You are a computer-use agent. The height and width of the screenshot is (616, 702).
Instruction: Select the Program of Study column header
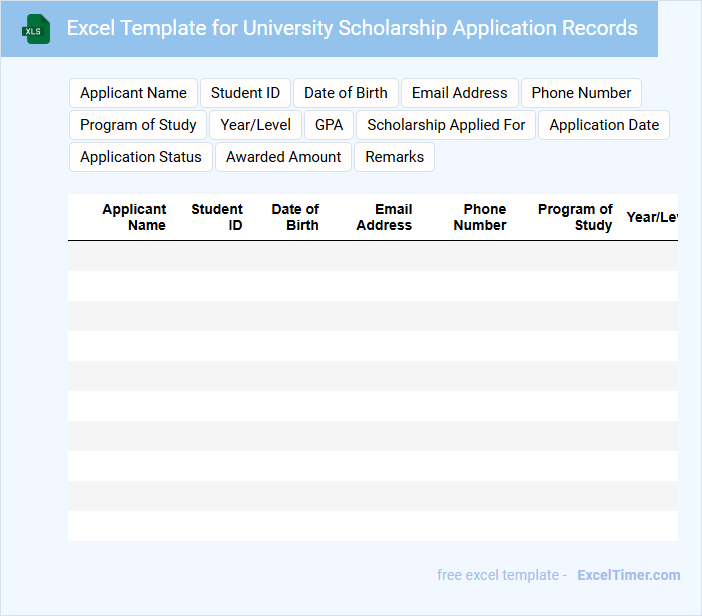pos(575,217)
